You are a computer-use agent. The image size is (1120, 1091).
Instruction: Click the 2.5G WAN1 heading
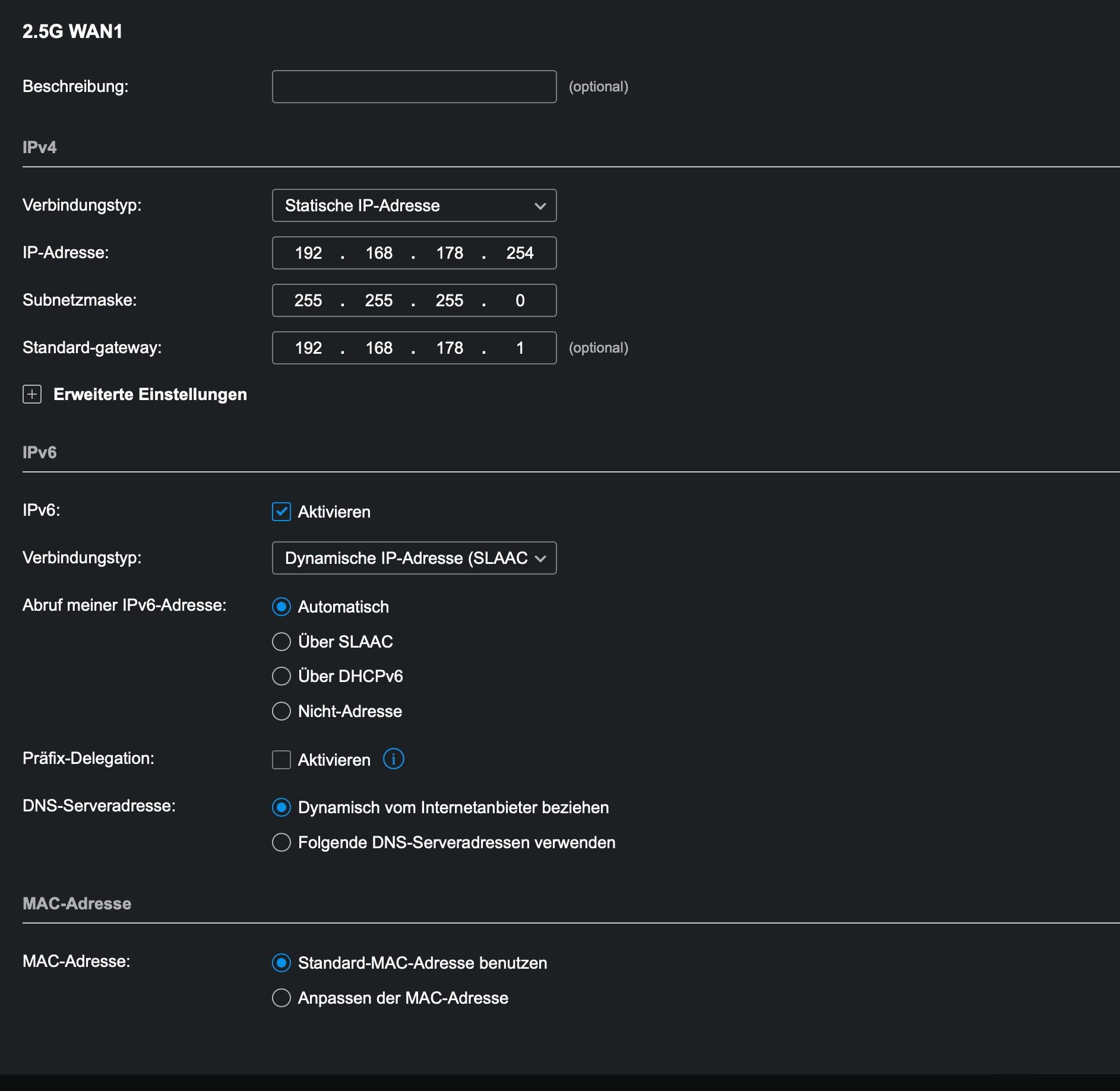[72, 31]
